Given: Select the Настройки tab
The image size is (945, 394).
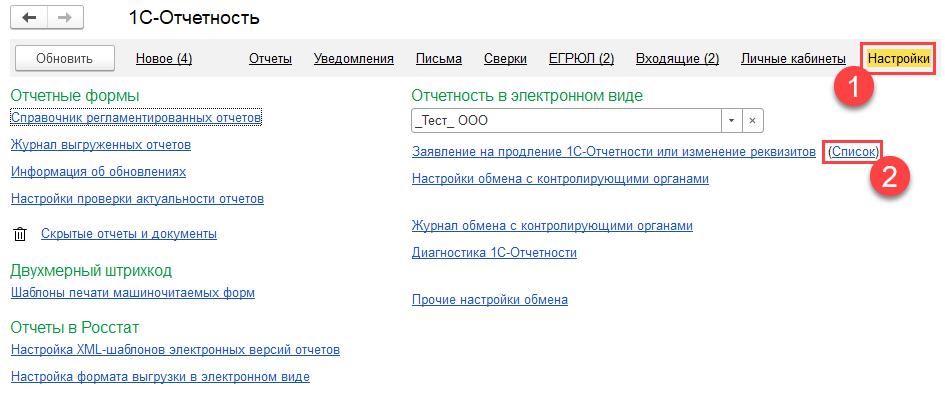Looking at the screenshot, I should pos(899,58).
